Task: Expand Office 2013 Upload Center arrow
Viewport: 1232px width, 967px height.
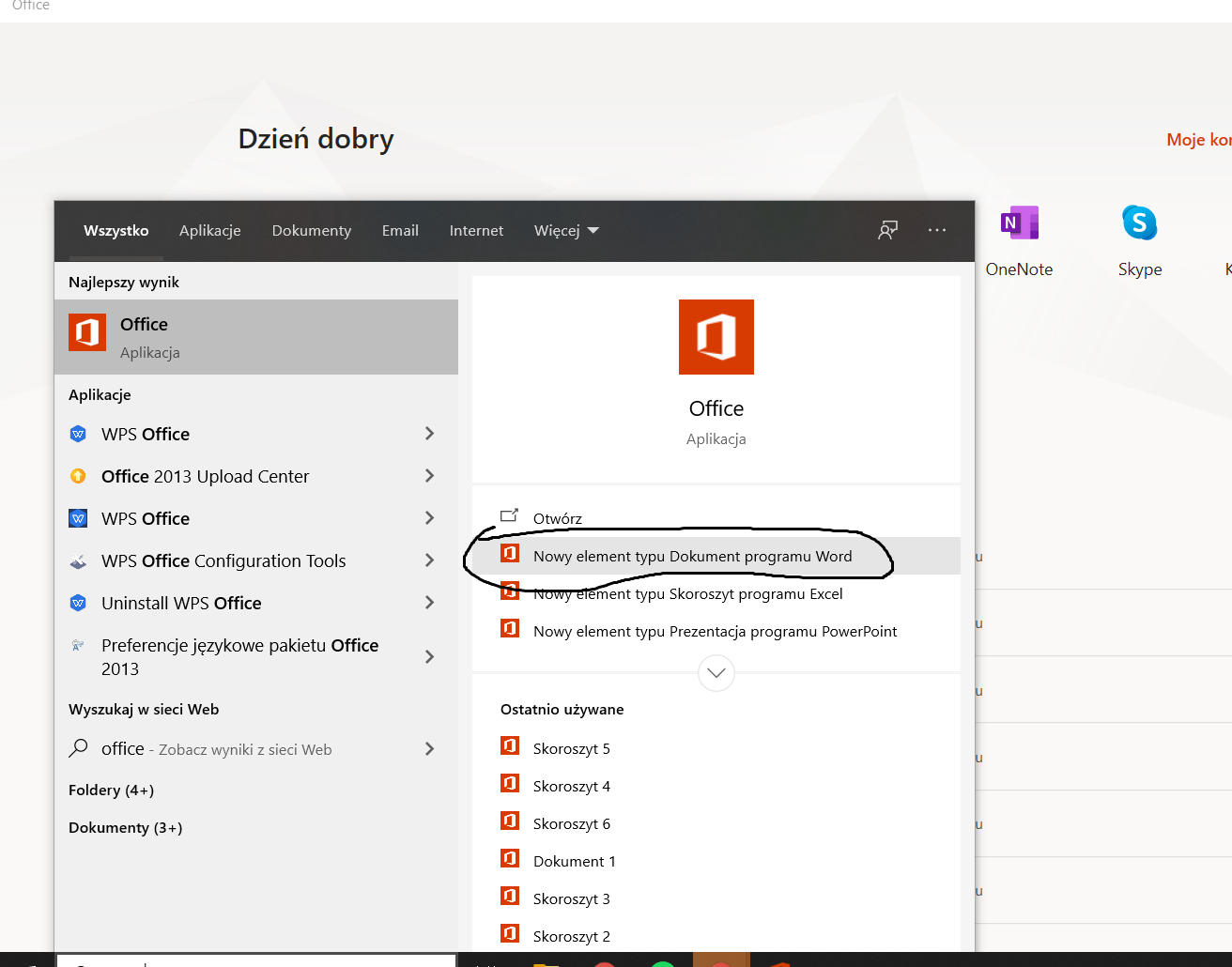Action: click(x=429, y=476)
